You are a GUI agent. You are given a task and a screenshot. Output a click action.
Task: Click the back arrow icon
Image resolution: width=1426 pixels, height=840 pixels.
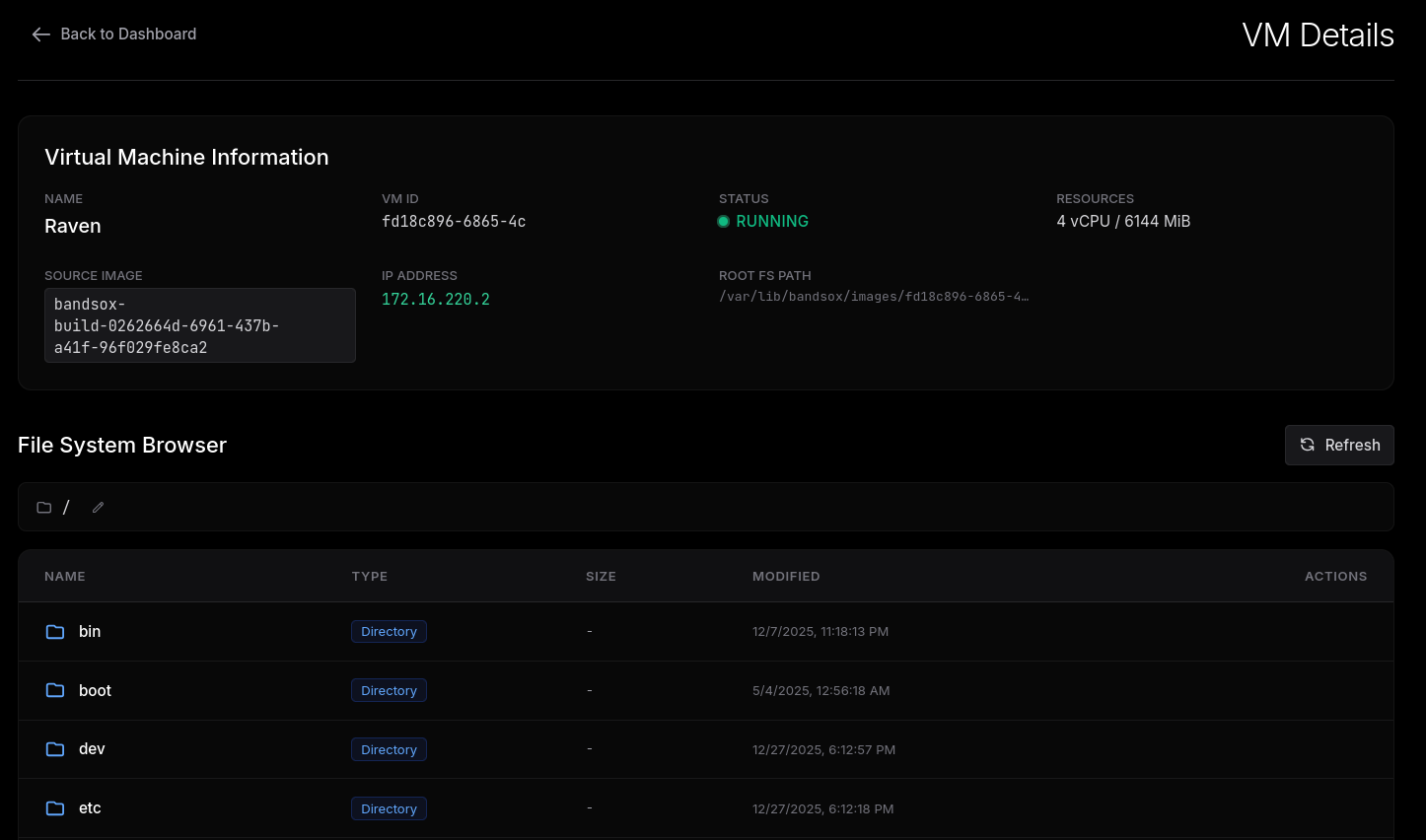click(x=40, y=35)
